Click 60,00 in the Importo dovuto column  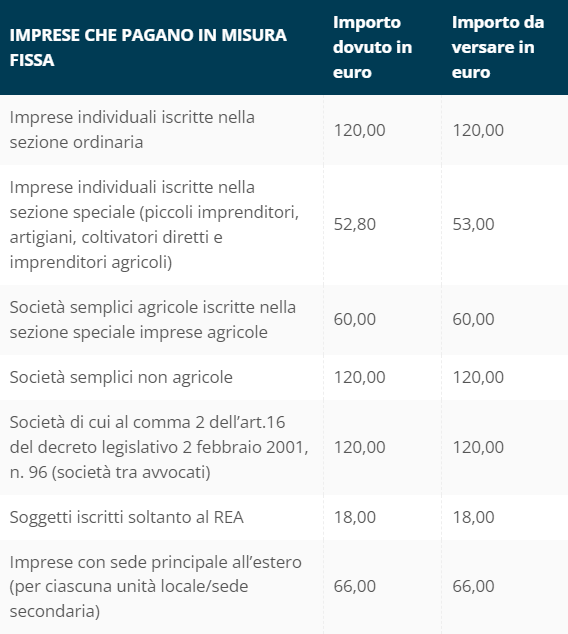tap(355, 319)
